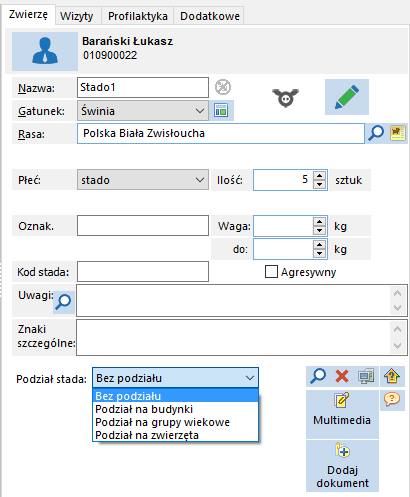410x497 pixels.
Task: Click the house with question mark icon
Action: tap(392, 377)
